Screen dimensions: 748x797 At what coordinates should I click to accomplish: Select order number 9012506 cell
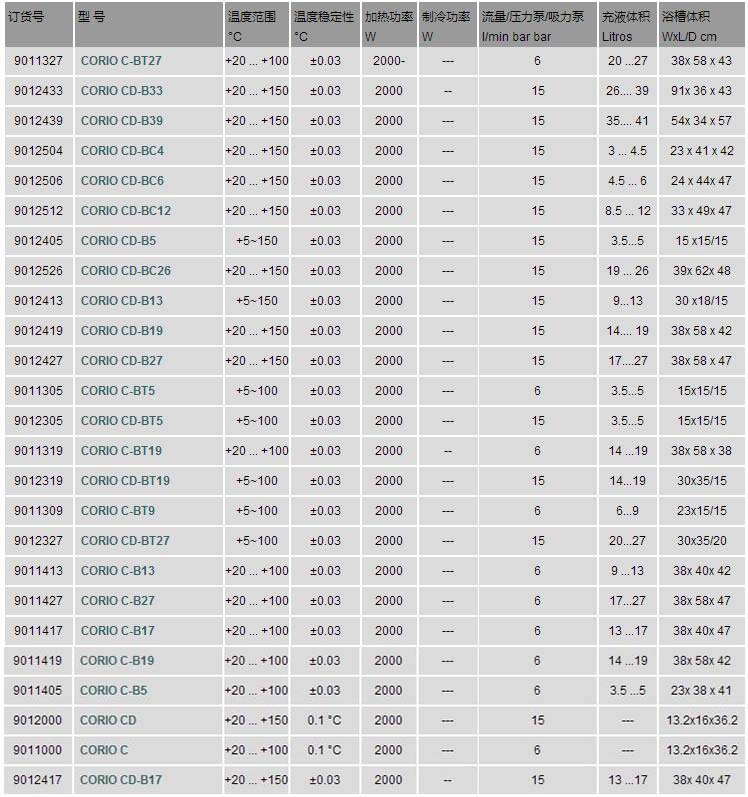coord(38,181)
